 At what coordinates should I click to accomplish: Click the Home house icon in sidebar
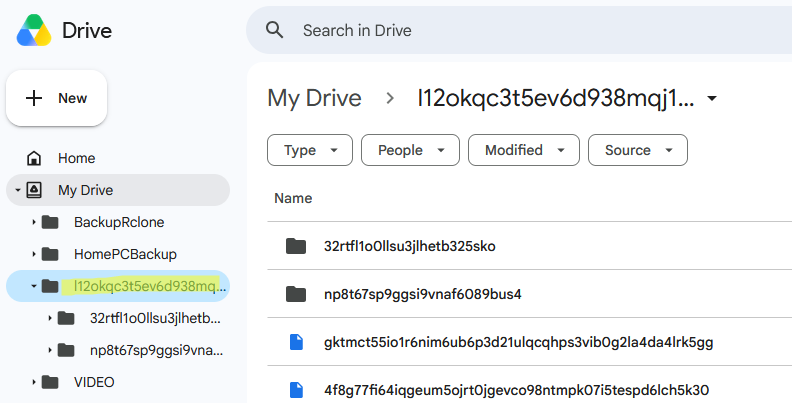pyautogui.click(x=34, y=158)
